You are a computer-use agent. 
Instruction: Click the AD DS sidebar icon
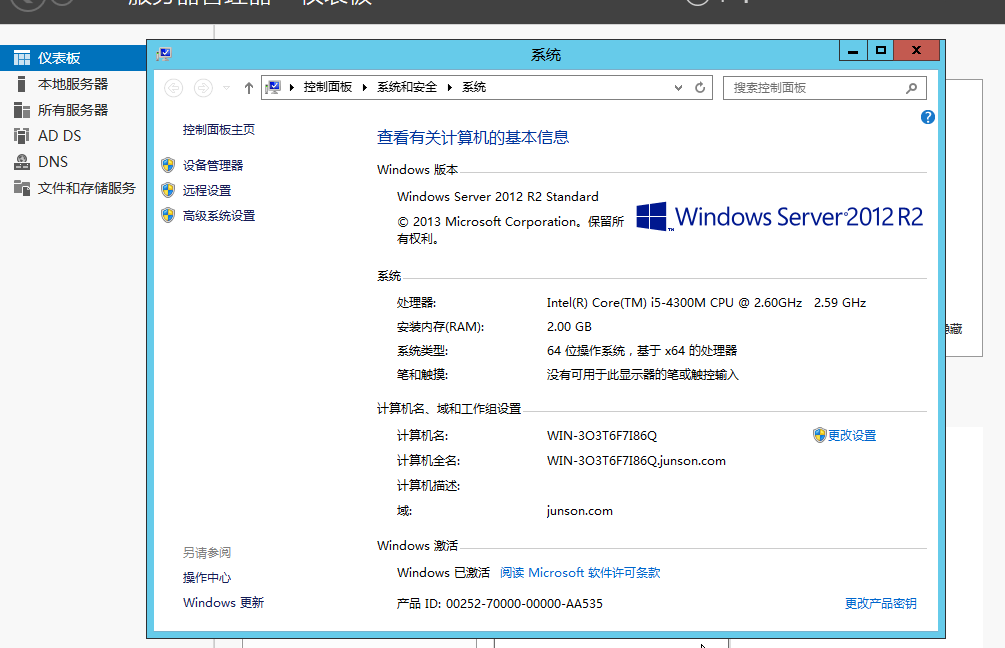click(x=22, y=136)
